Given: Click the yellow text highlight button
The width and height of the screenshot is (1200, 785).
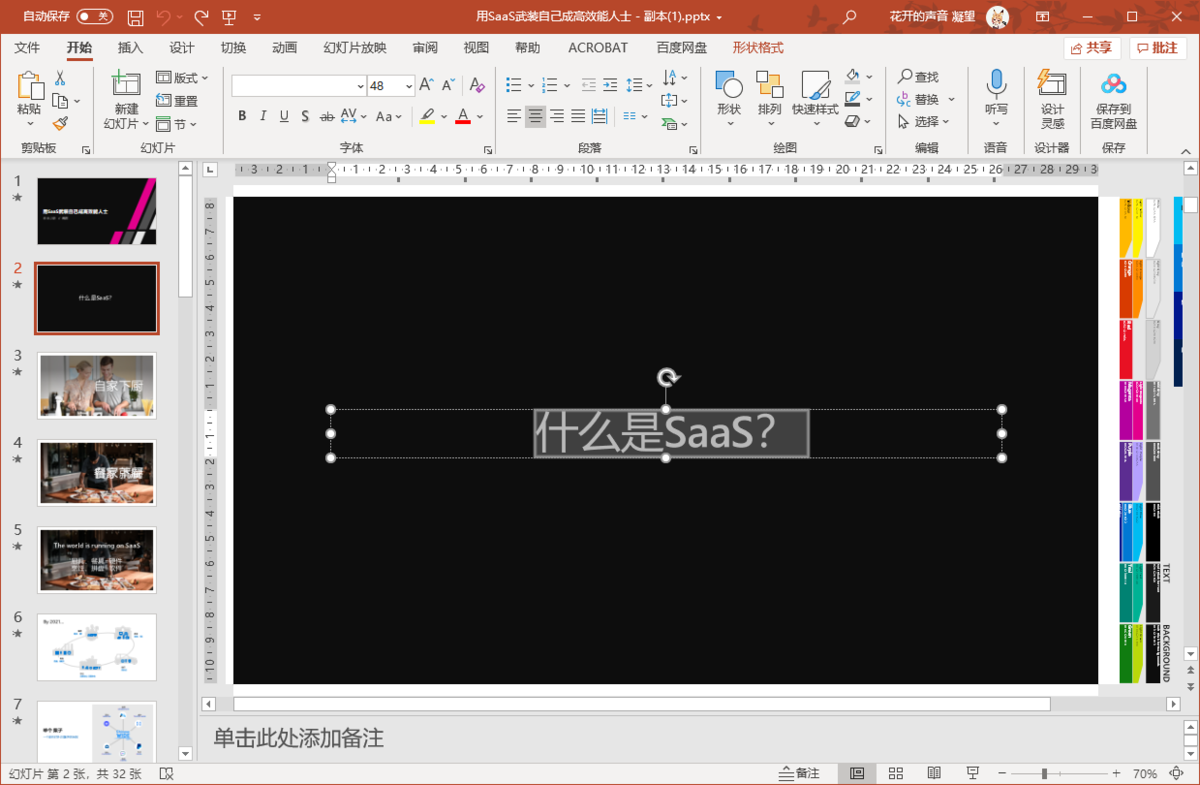Looking at the screenshot, I should click(427, 117).
